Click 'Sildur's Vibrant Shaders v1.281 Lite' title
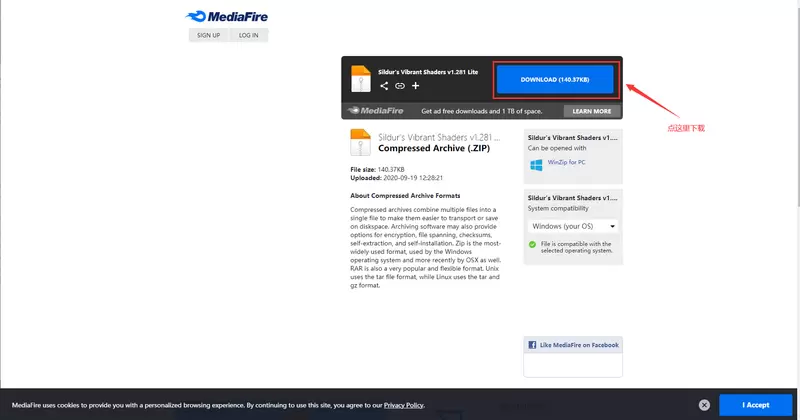800x420 pixels. (x=428, y=72)
